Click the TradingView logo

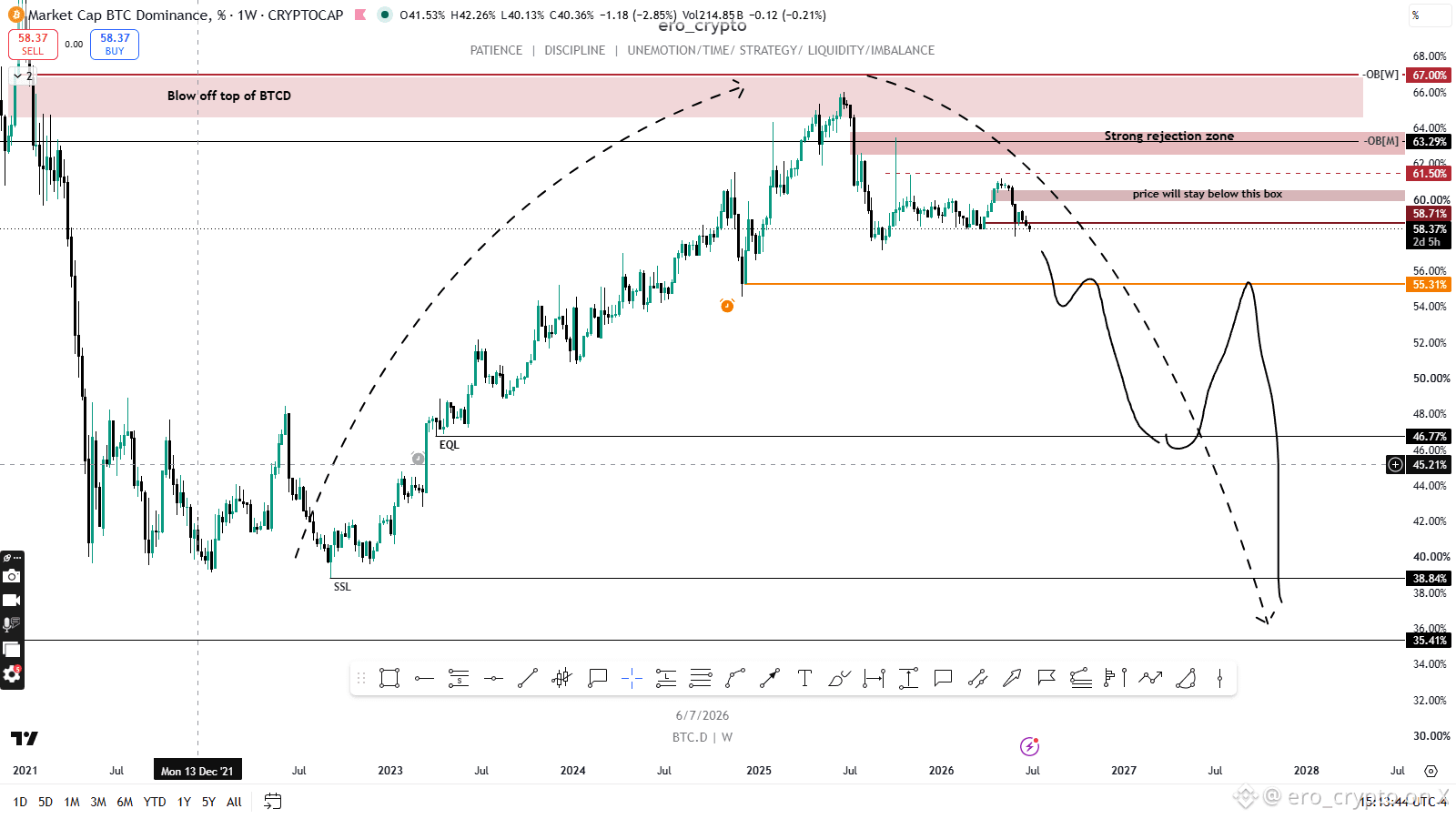tap(25, 738)
